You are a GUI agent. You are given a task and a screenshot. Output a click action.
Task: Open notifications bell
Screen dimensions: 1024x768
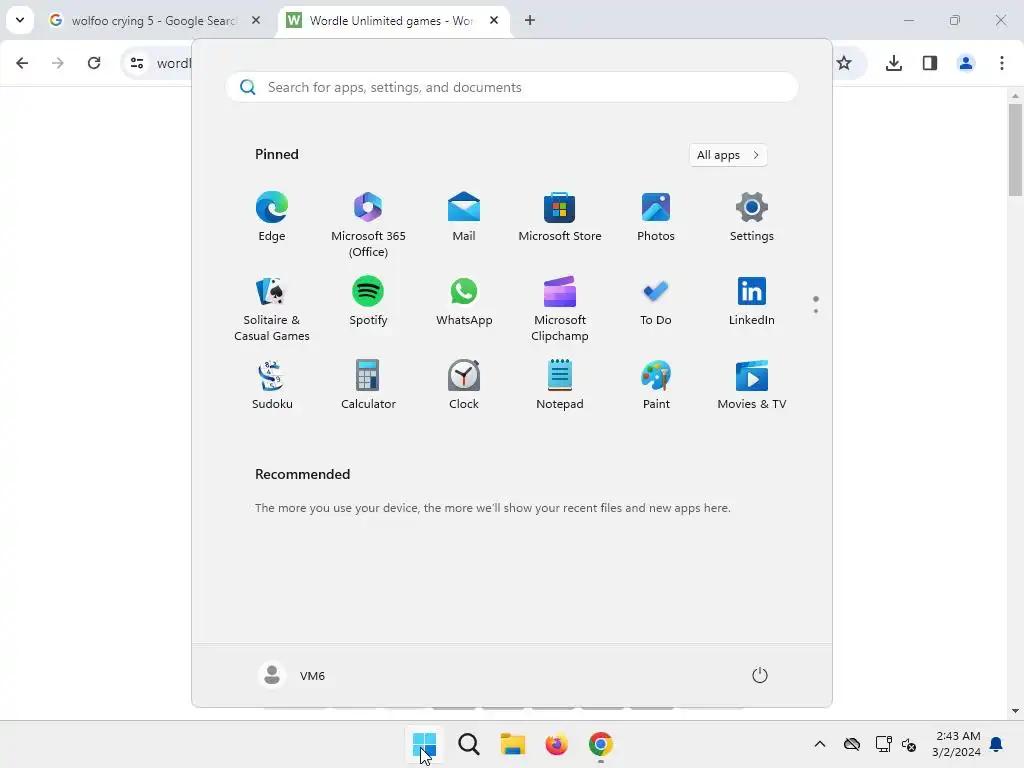[997, 744]
